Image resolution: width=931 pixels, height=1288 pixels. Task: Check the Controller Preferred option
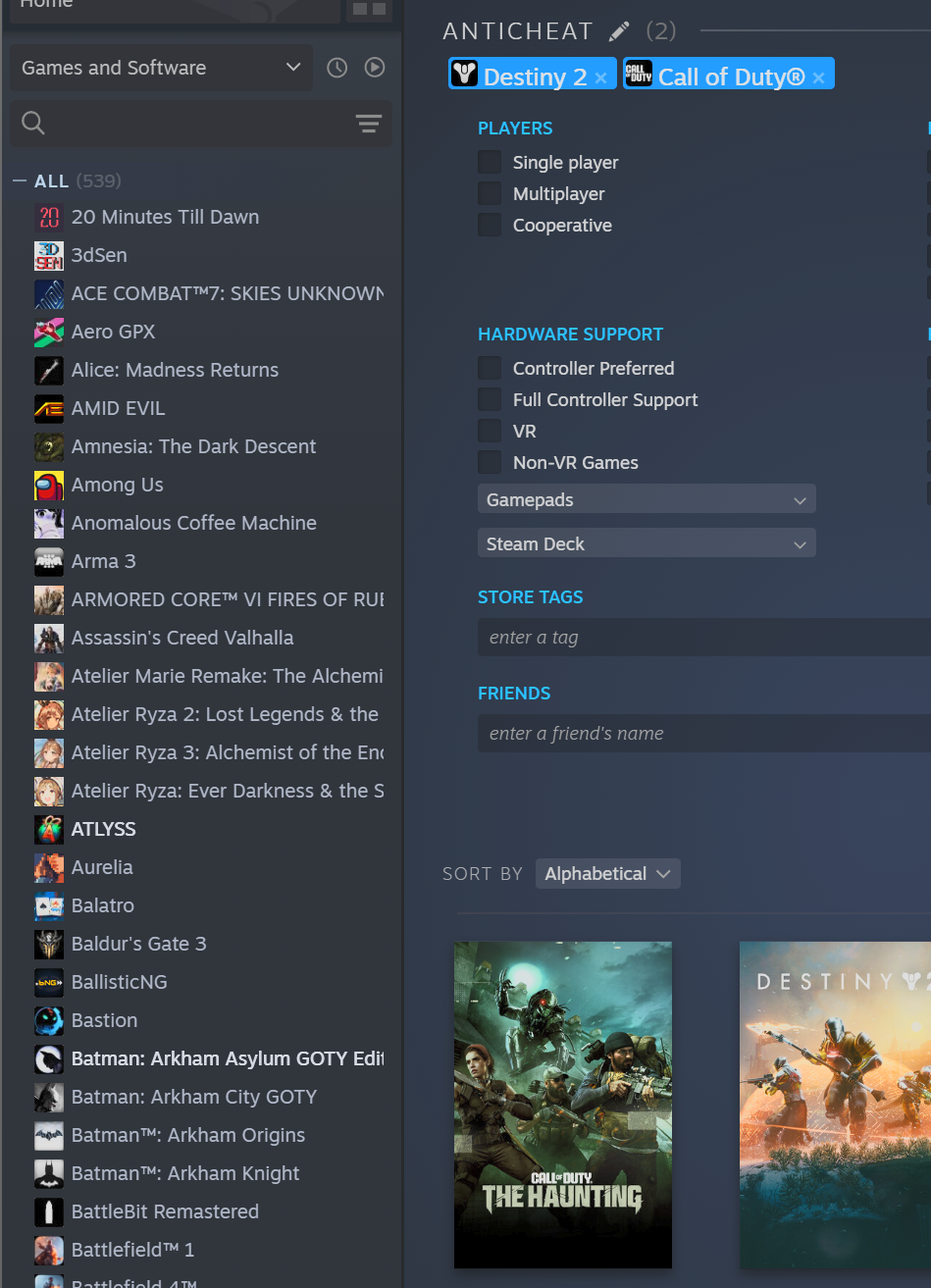490,368
